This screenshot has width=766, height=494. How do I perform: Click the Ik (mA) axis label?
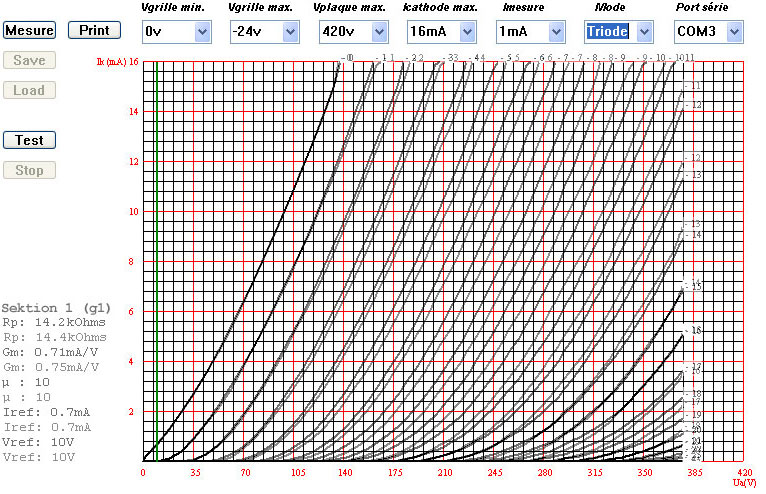pyautogui.click(x=111, y=62)
